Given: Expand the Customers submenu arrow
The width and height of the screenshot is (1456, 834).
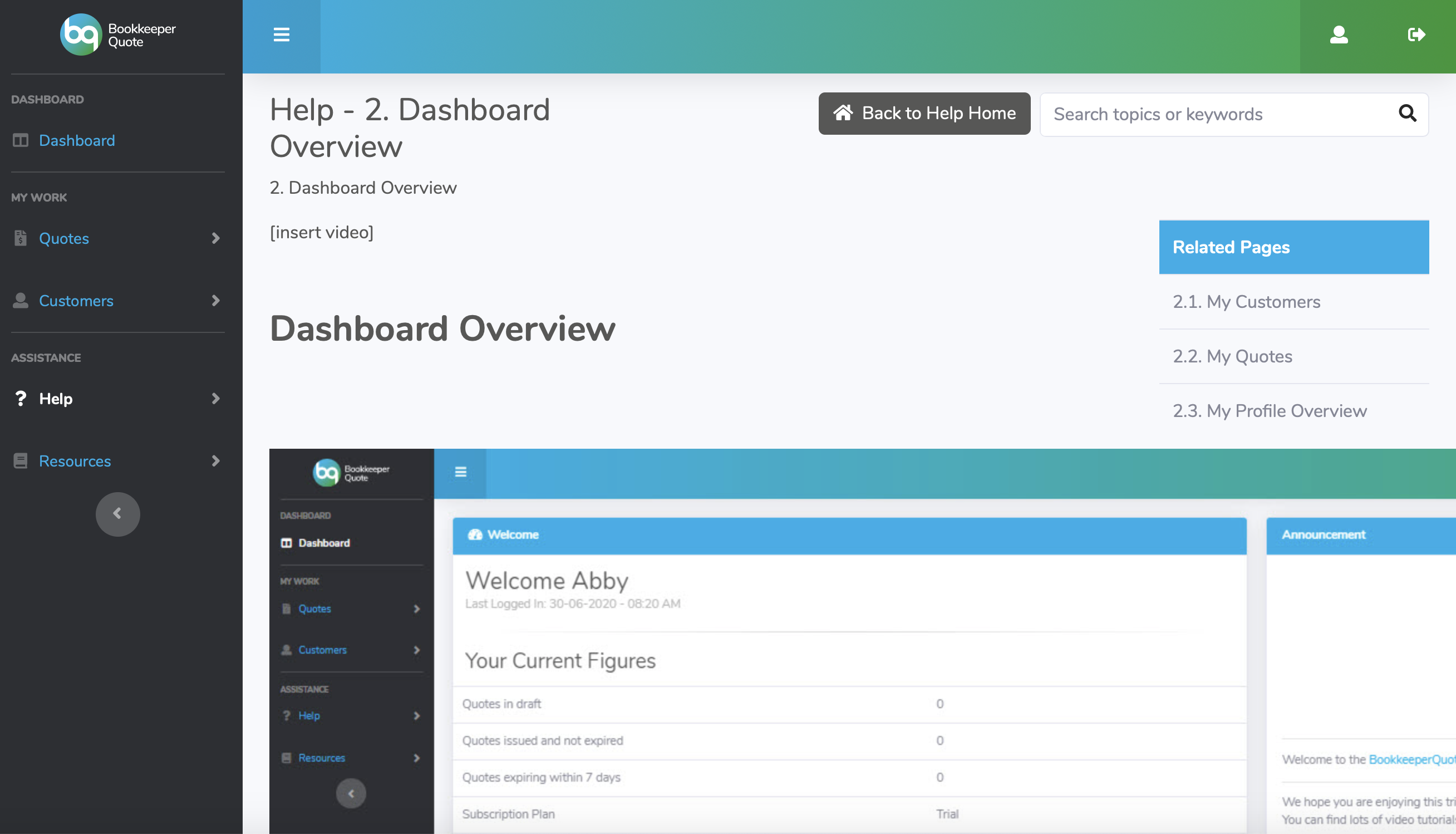Looking at the screenshot, I should point(215,301).
